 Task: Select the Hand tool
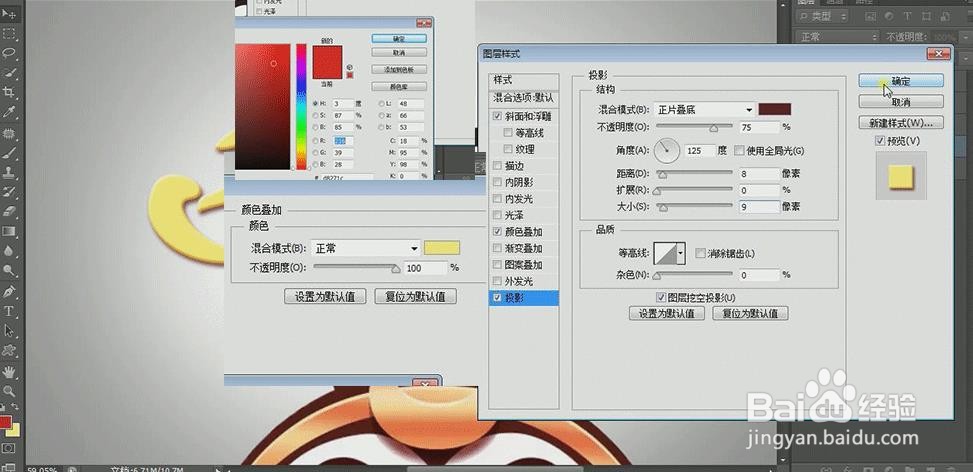(x=9, y=372)
